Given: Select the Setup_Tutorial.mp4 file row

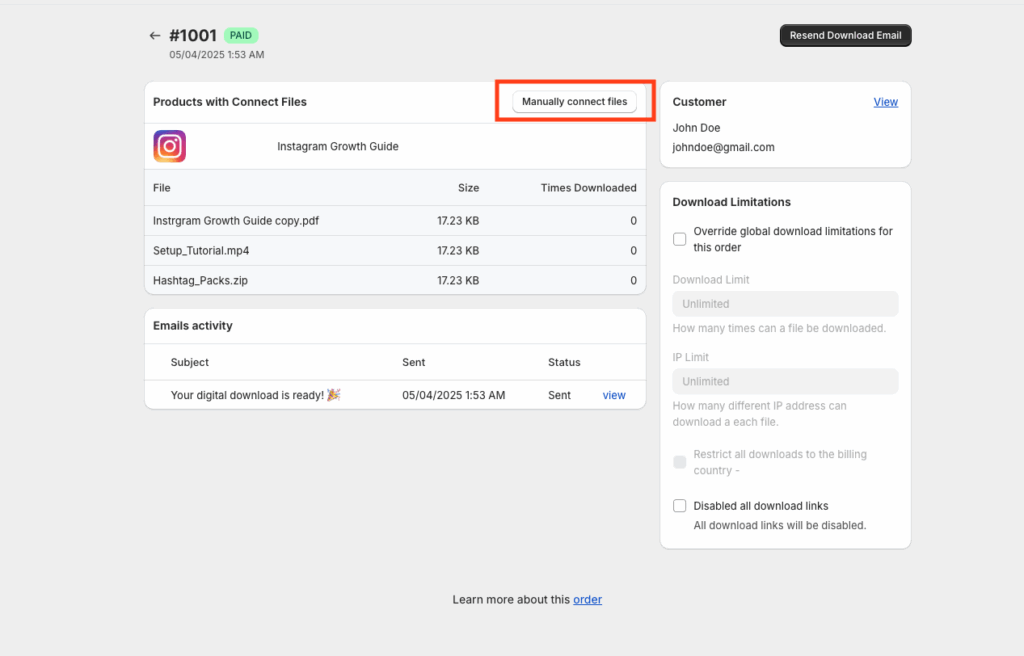Looking at the screenshot, I should tap(201, 251).
